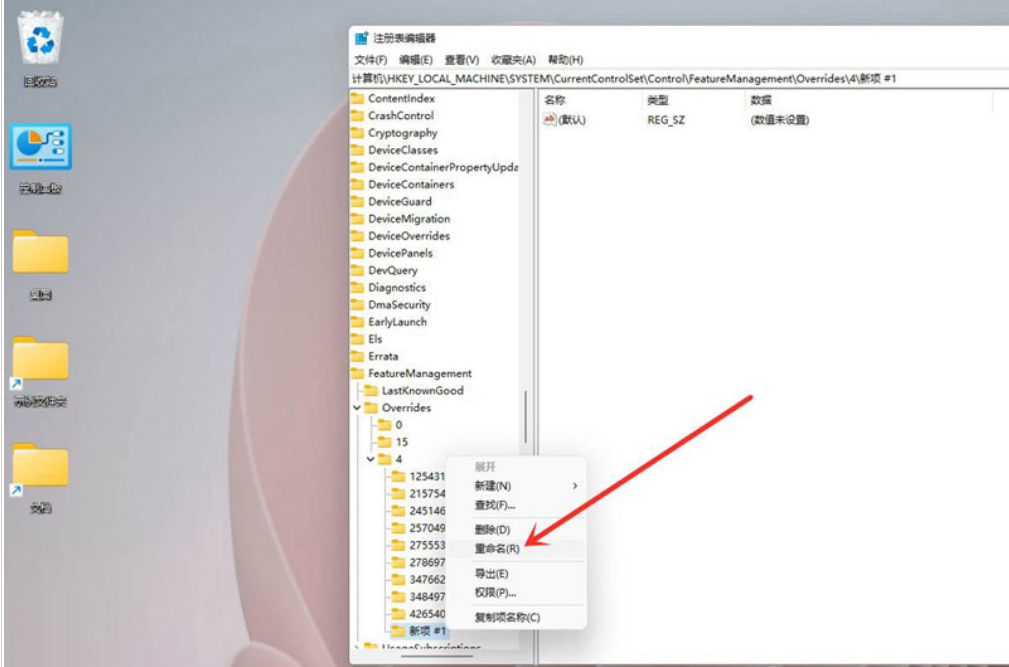This screenshot has height=667, width=1009.
Task: Expand the 新建(N) submenu arrow
Action: pyautogui.click(x=574, y=485)
